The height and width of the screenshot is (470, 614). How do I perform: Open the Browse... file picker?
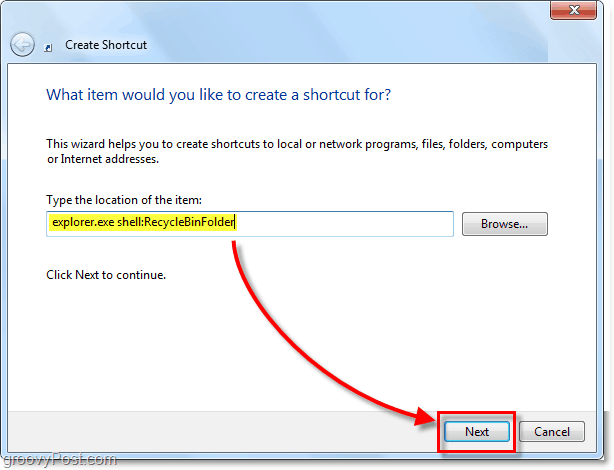pyautogui.click(x=504, y=224)
